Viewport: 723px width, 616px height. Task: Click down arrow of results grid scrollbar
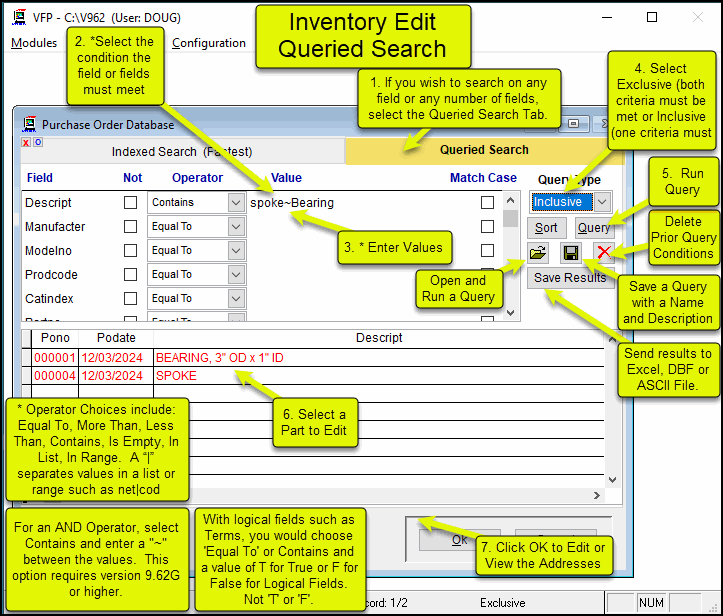[x=612, y=480]
